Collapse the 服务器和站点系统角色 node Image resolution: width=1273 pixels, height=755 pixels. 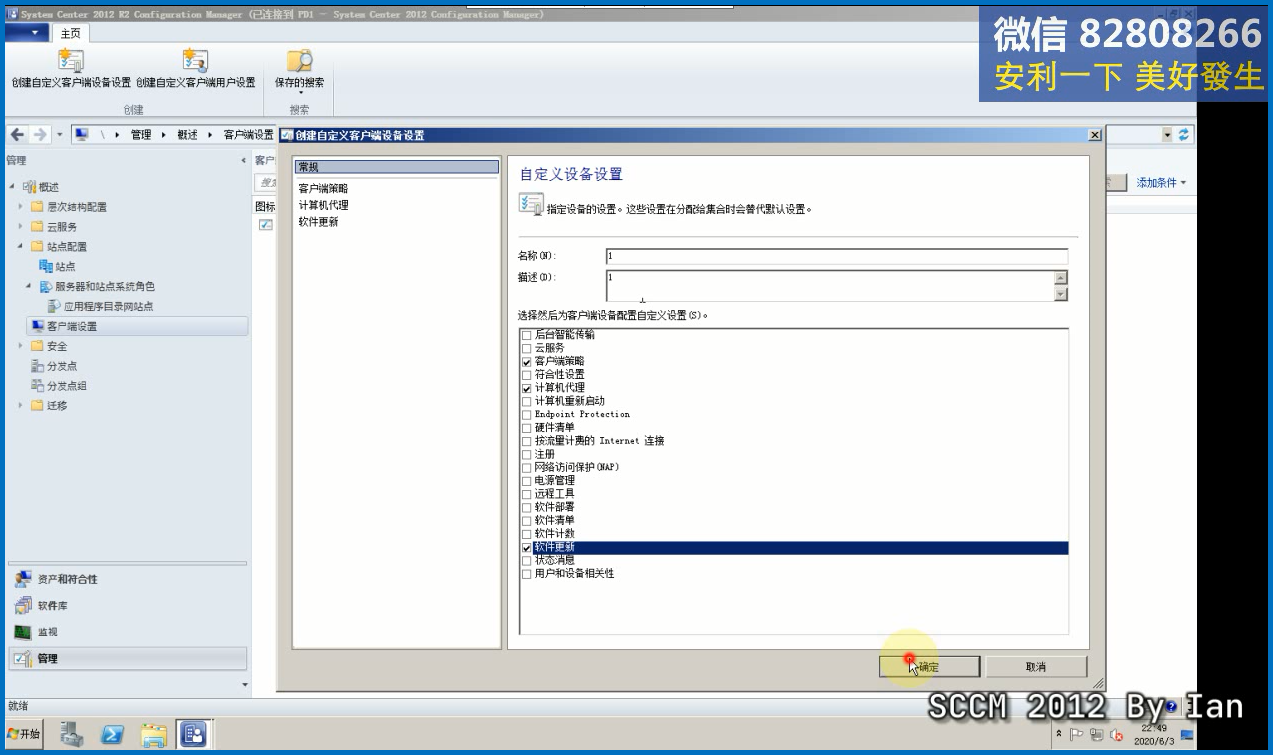(x=29, y=286)
